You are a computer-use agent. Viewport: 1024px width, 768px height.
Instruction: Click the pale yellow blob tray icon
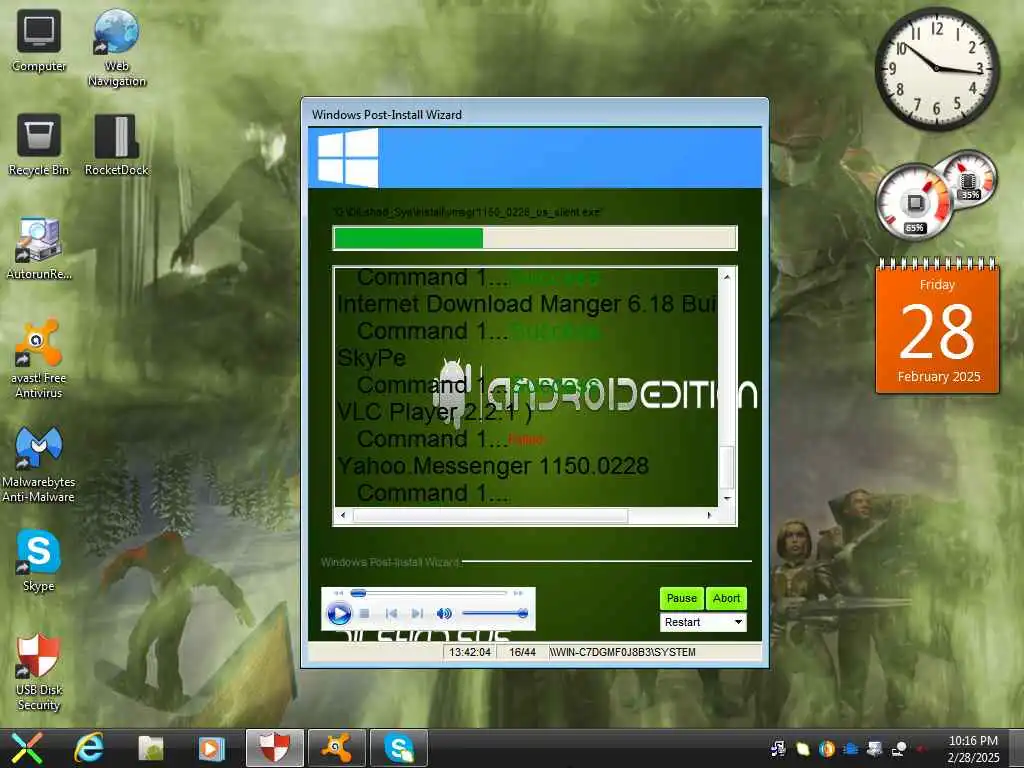803,748
